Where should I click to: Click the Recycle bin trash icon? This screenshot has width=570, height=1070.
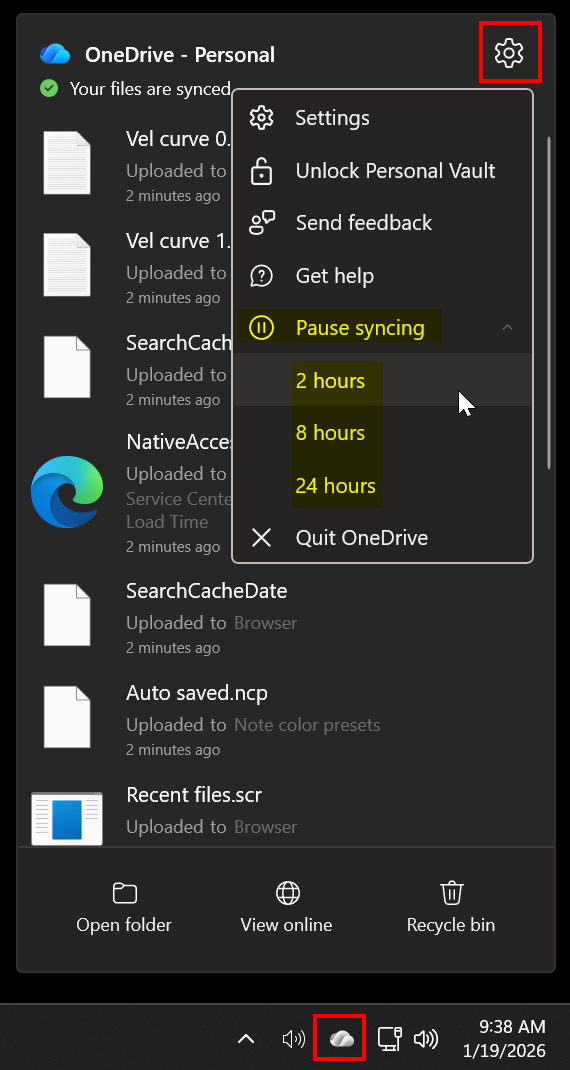coord(451,892)
